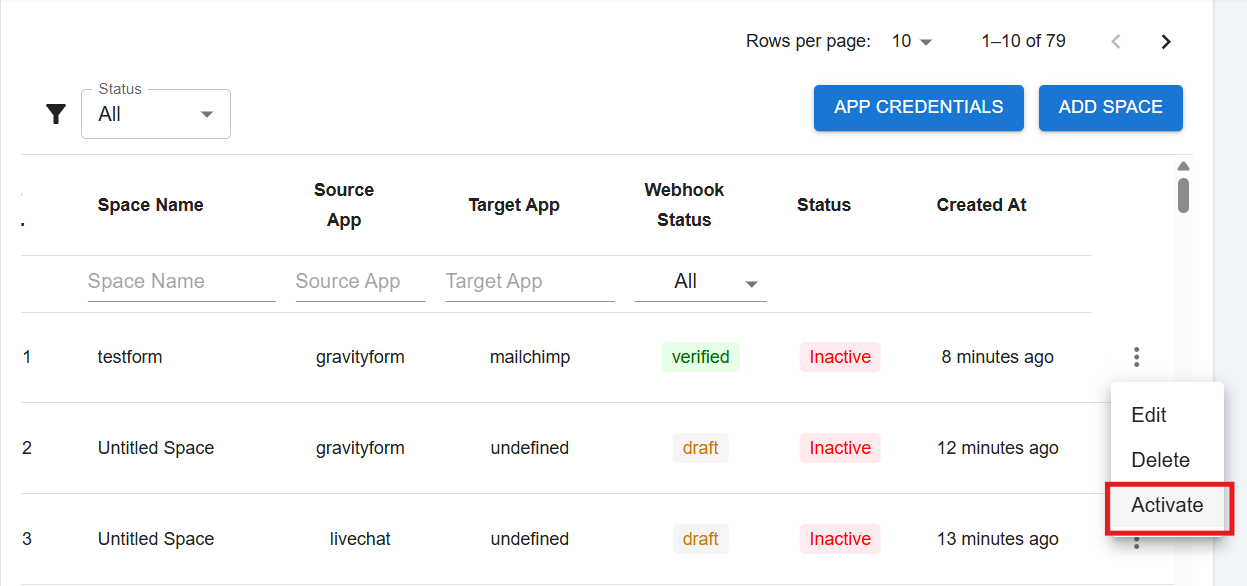Click the testform space name

point(130,357)
